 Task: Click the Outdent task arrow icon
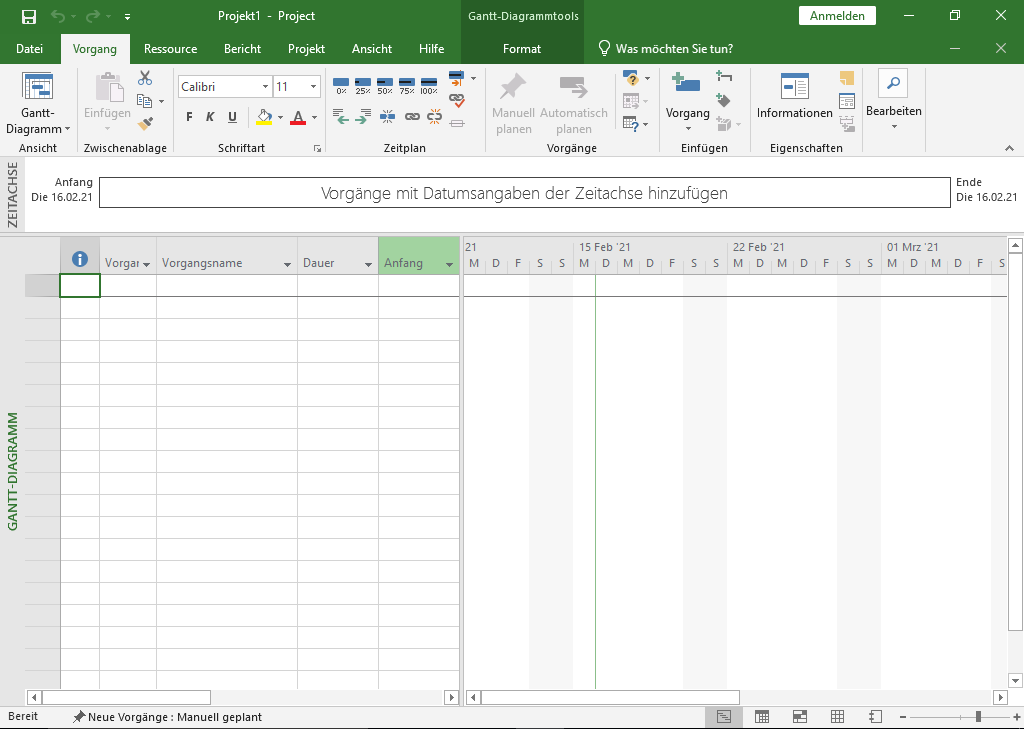tap(340, 117)
